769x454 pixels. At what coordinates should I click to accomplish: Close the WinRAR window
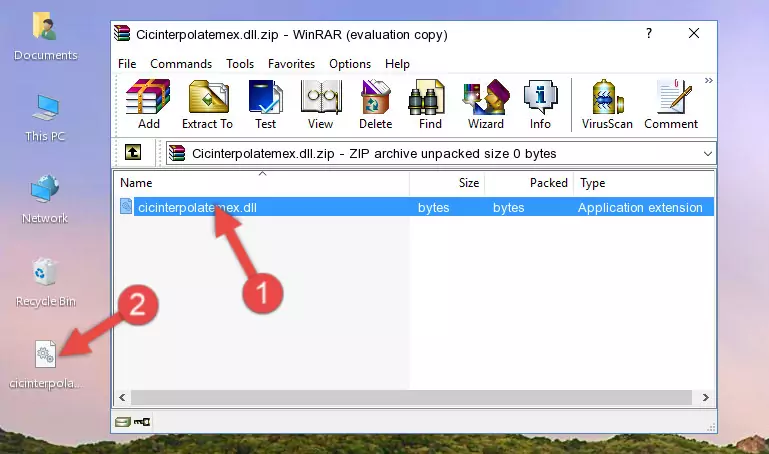point(693,33)
